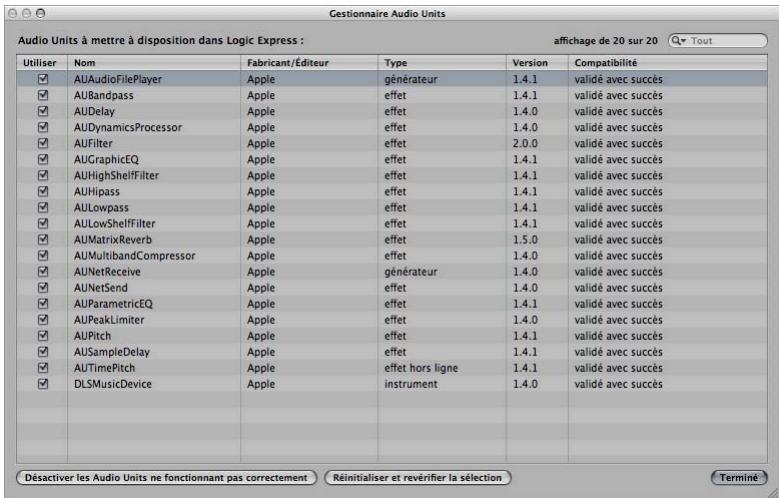Select the AUHipass row name

click(96, 191)
